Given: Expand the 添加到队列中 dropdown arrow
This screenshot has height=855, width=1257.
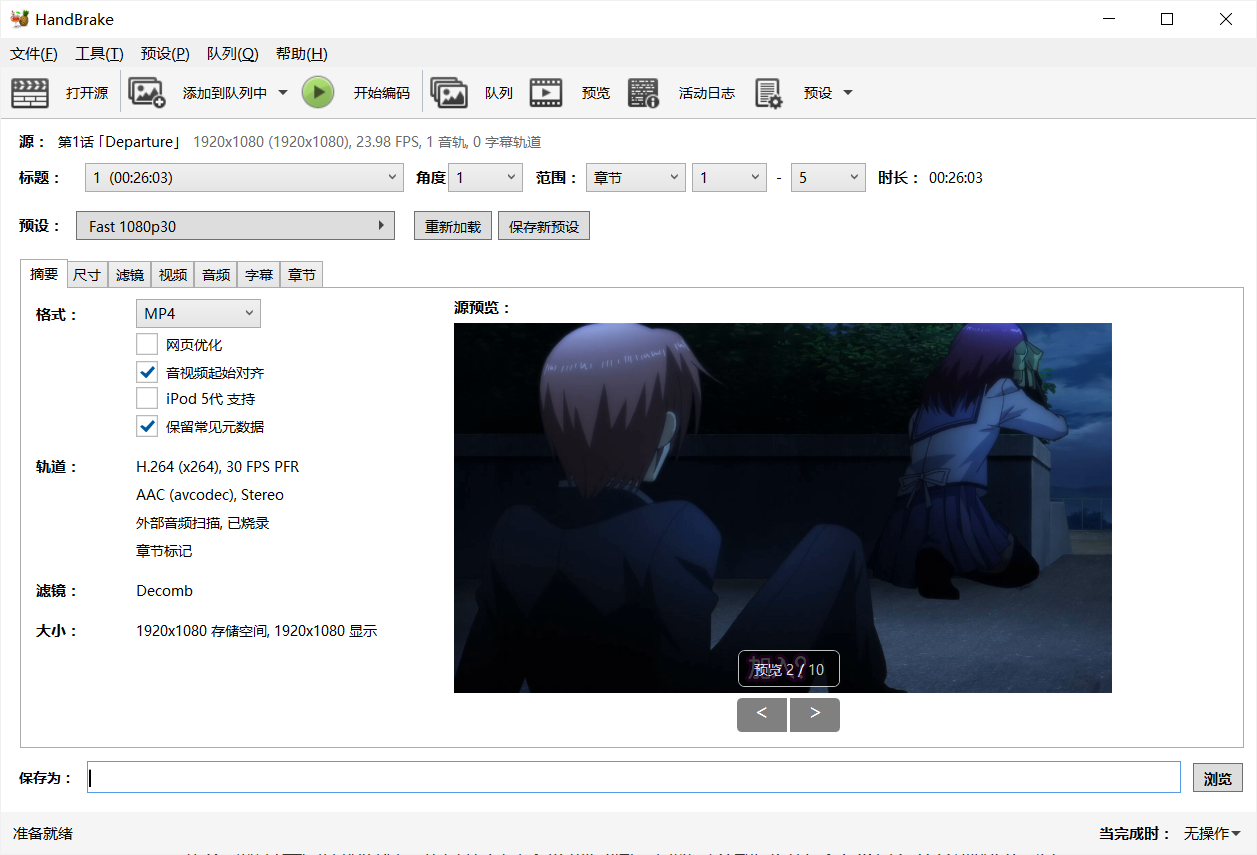Looking at the screenshot, I should (283, 93).
